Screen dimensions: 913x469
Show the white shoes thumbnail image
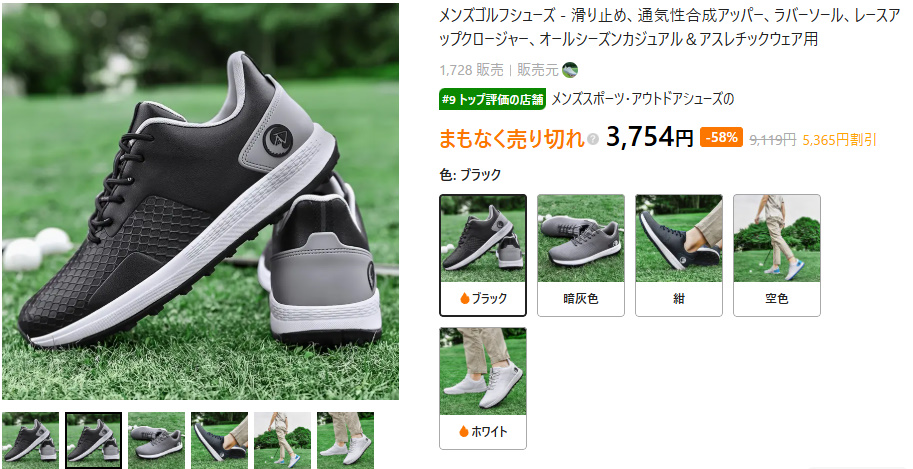click(345, 440)
